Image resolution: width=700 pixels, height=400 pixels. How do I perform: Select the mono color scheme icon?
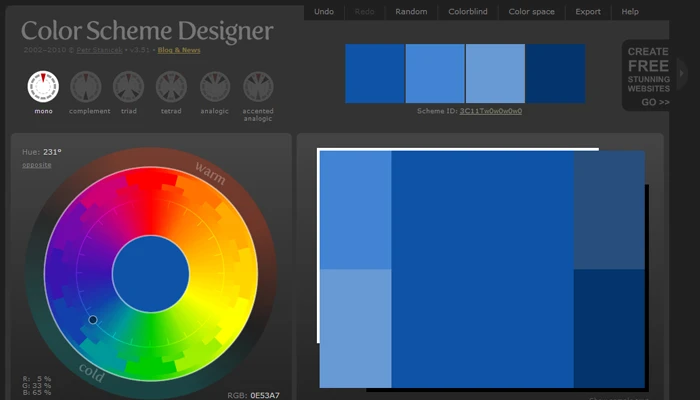43,87
